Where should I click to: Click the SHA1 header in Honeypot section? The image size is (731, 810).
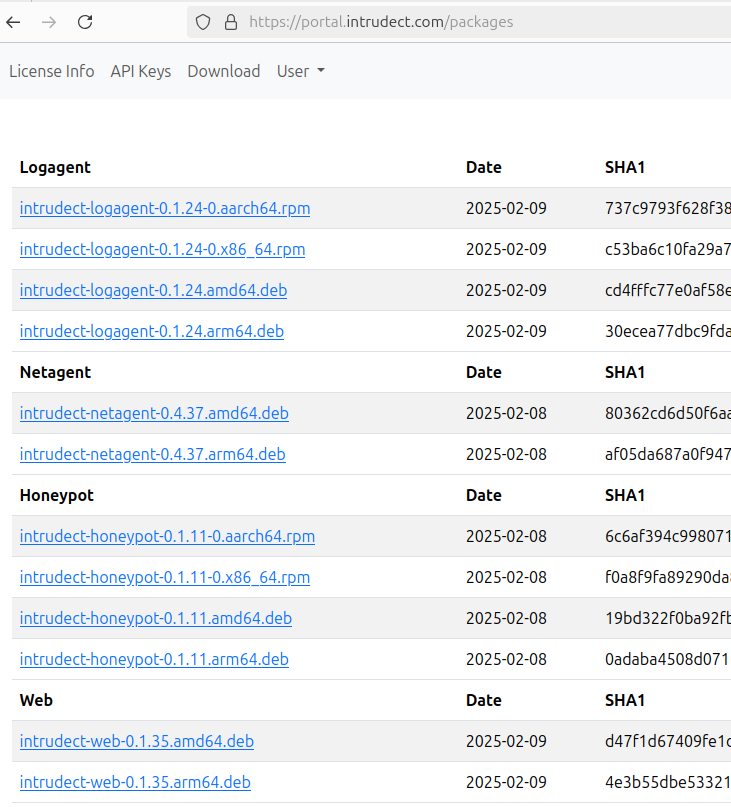coord(625,495)
